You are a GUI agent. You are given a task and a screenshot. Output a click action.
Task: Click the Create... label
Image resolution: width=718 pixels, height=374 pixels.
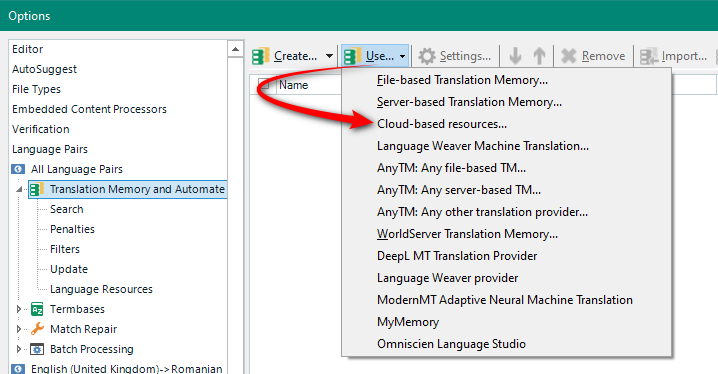295,56
